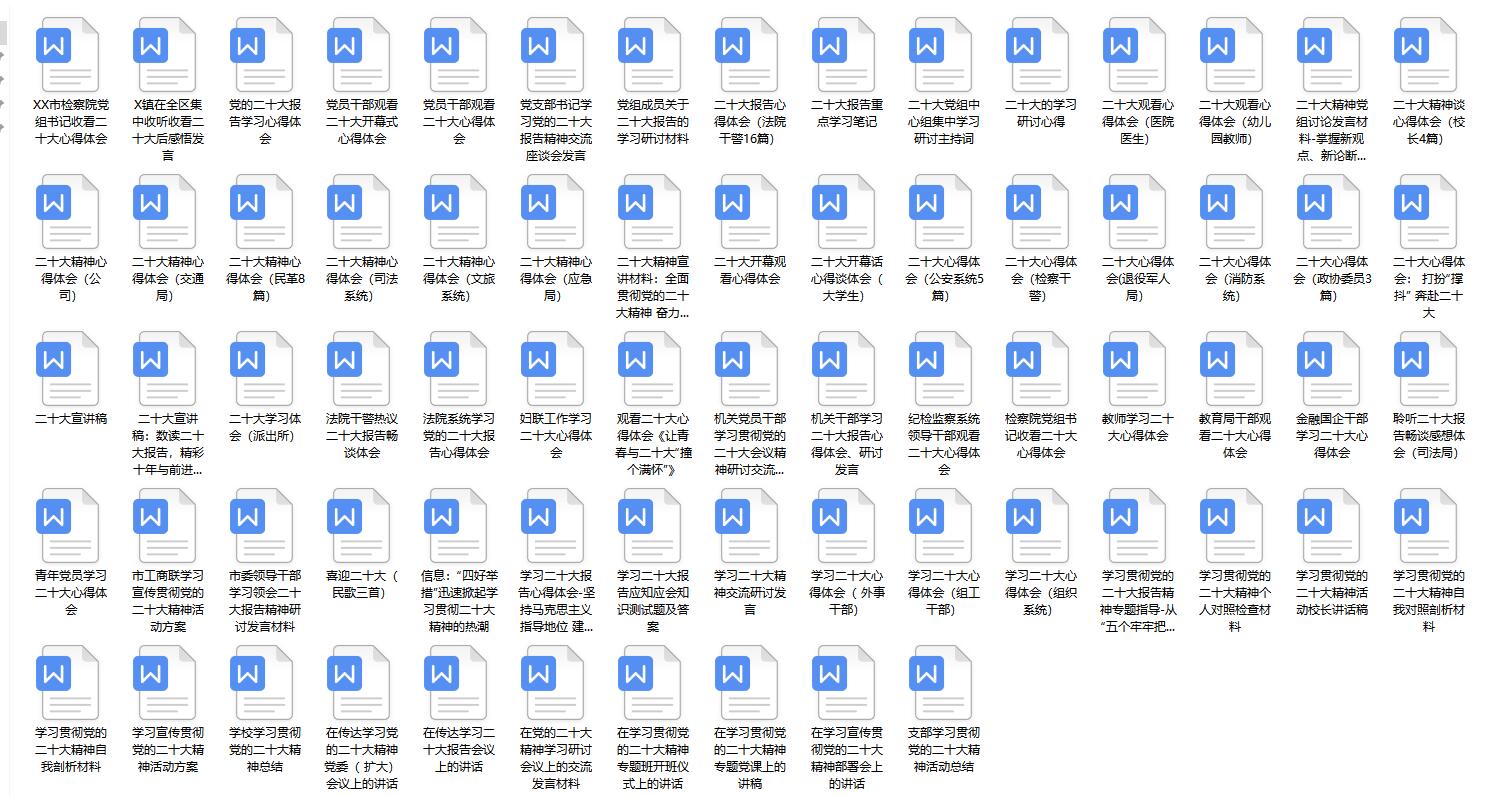Select file name '教育局干部观看二十大心得体会'
This screenshot has height=796, width=1490.
click(1234, 435)
